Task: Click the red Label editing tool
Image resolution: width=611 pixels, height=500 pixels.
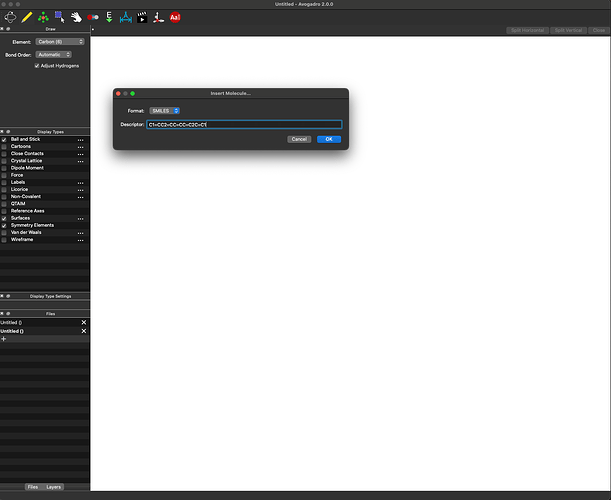Action: click(175, 17)
